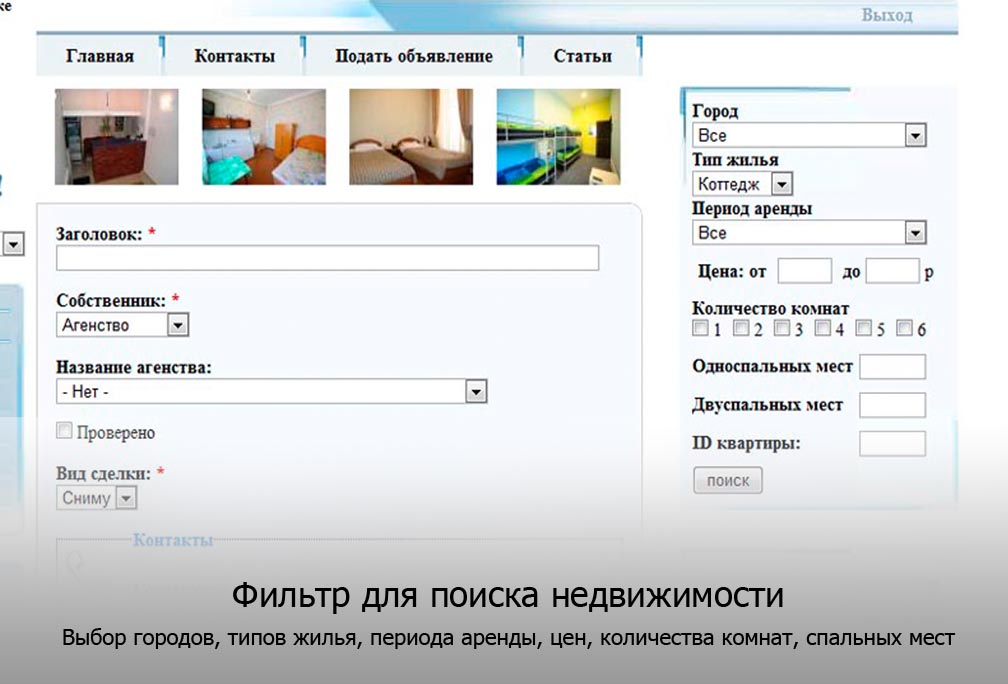Image resolution: width=1008 pixels, height=684 pixels.
Task: Open the bunk beds room photo
Action: [558, 137]
